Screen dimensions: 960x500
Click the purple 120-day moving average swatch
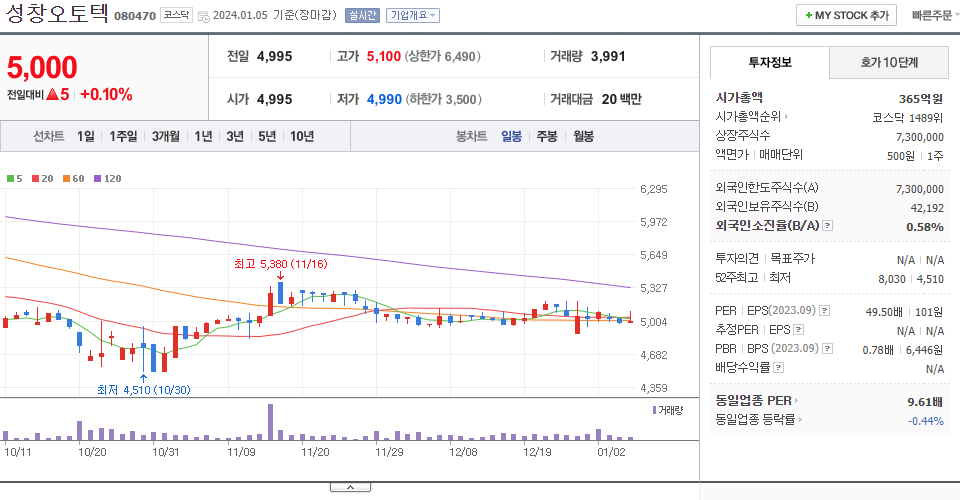click(x=97, y=179)
